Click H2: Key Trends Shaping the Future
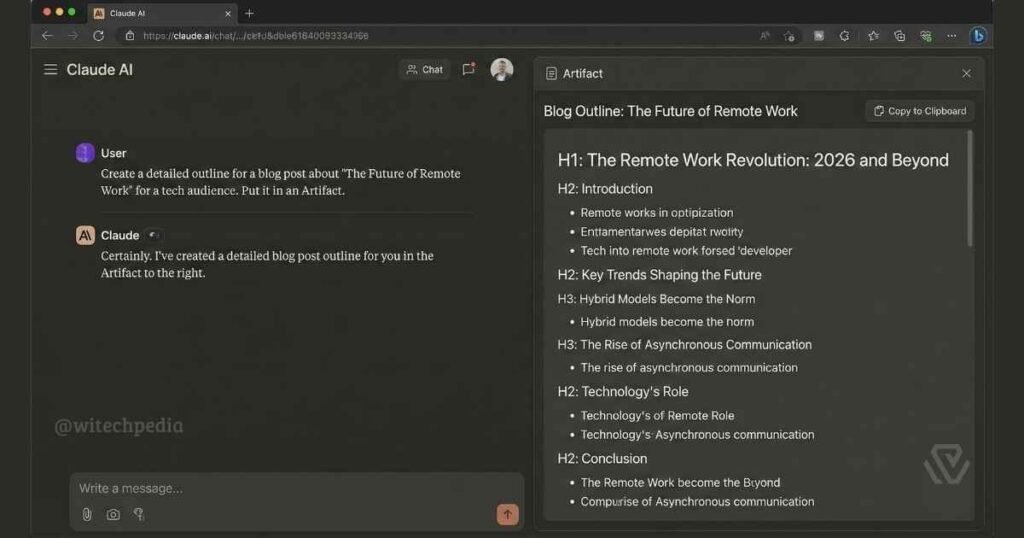 point(659,275)
